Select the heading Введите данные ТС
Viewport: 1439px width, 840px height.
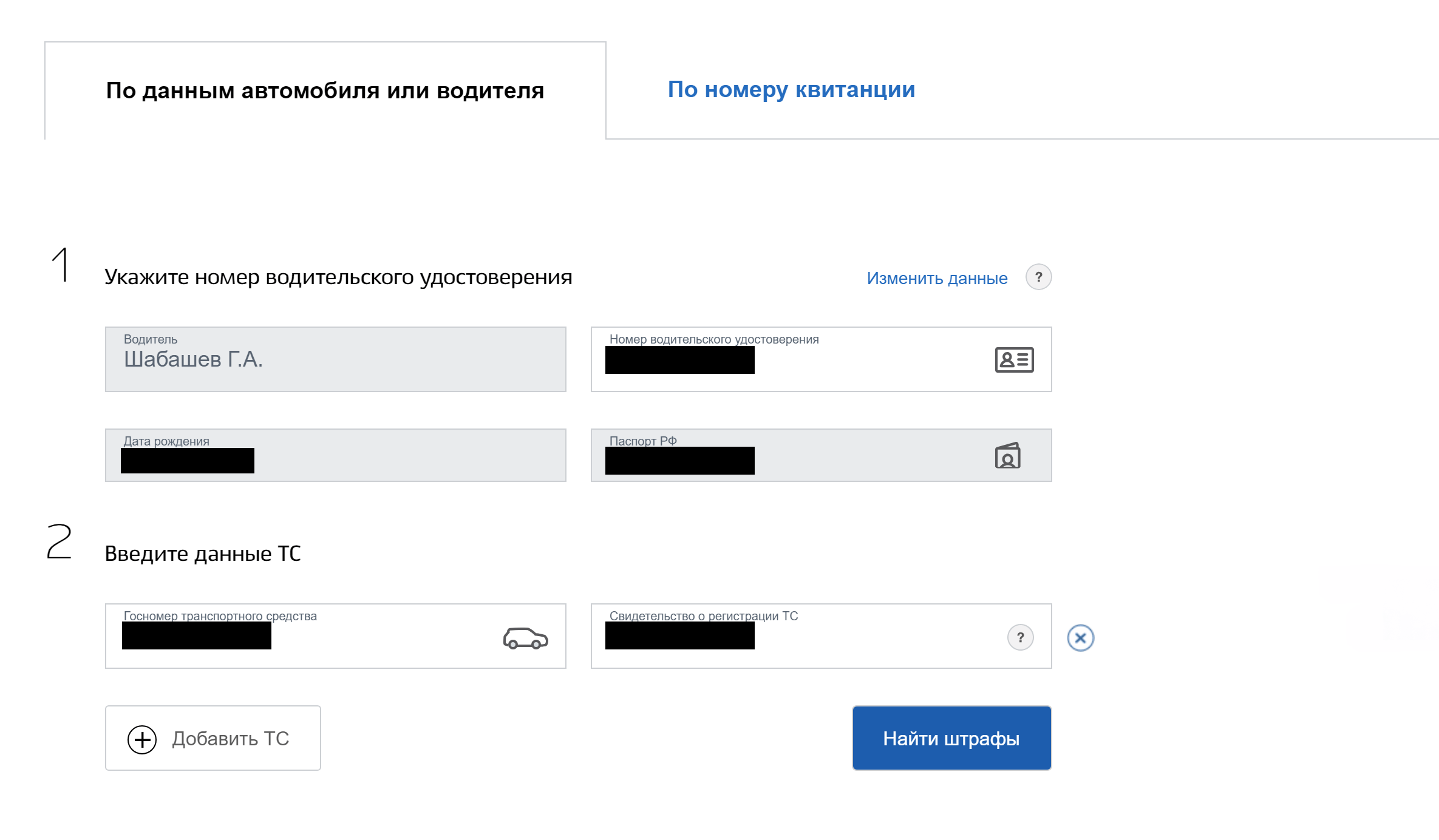tap(203, 554)
